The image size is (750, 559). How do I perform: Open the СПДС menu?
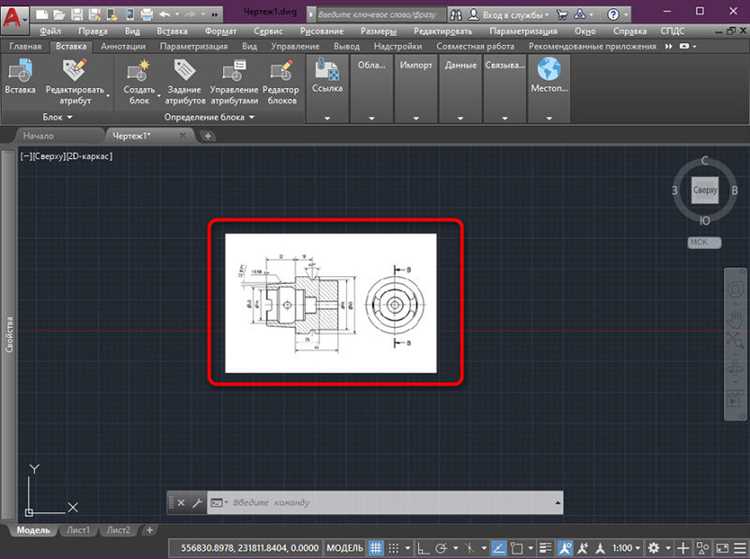pos(672,31)
